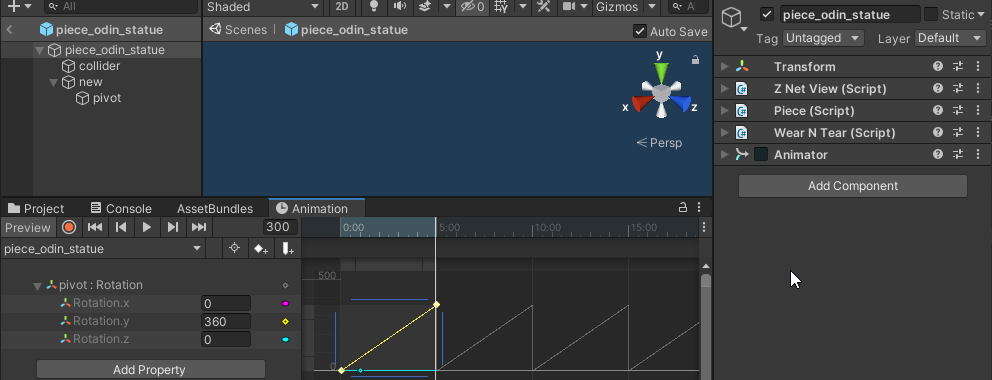Toggle scene audio speaker icon
The image size is (992, 380).
coord(400,6)
